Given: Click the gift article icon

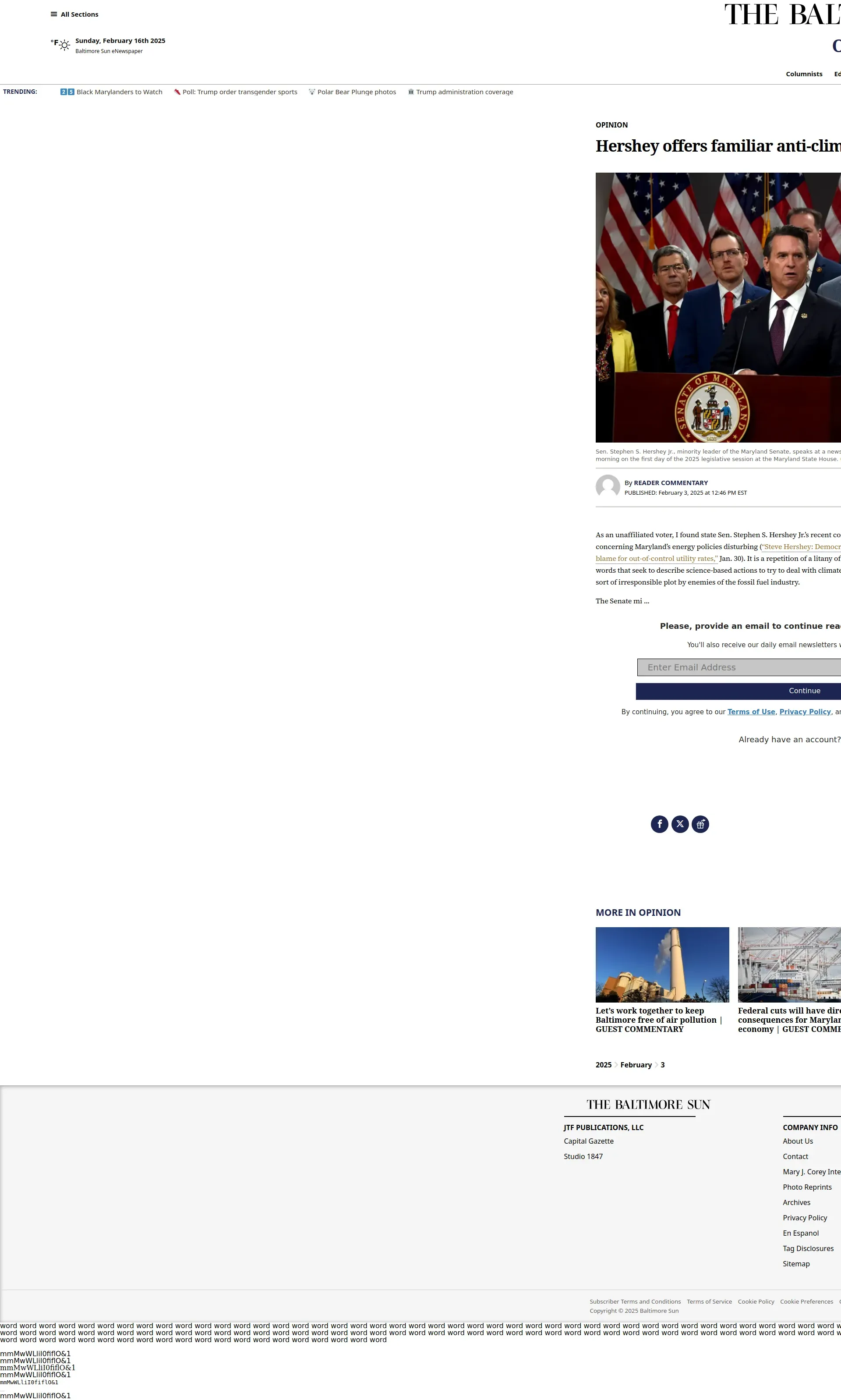Looking at the screenshot, I should tap(700, 824).
